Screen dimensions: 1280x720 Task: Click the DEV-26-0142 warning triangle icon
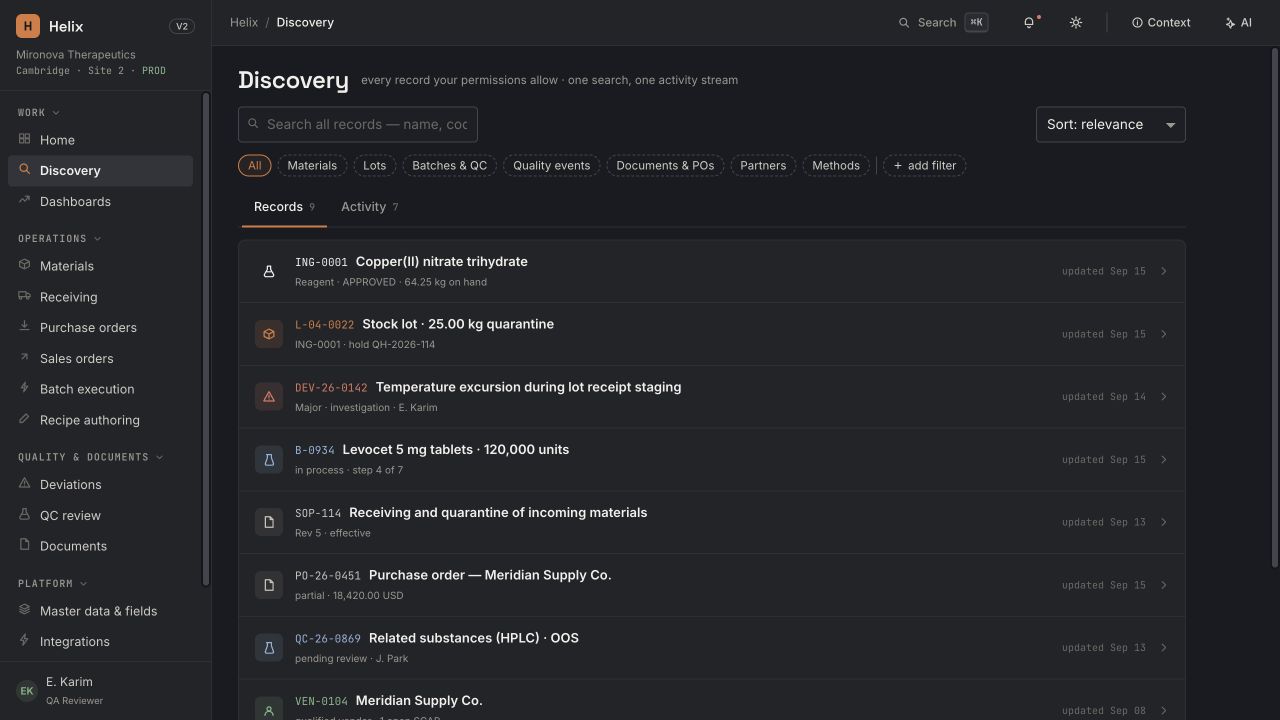click(269, 397)
